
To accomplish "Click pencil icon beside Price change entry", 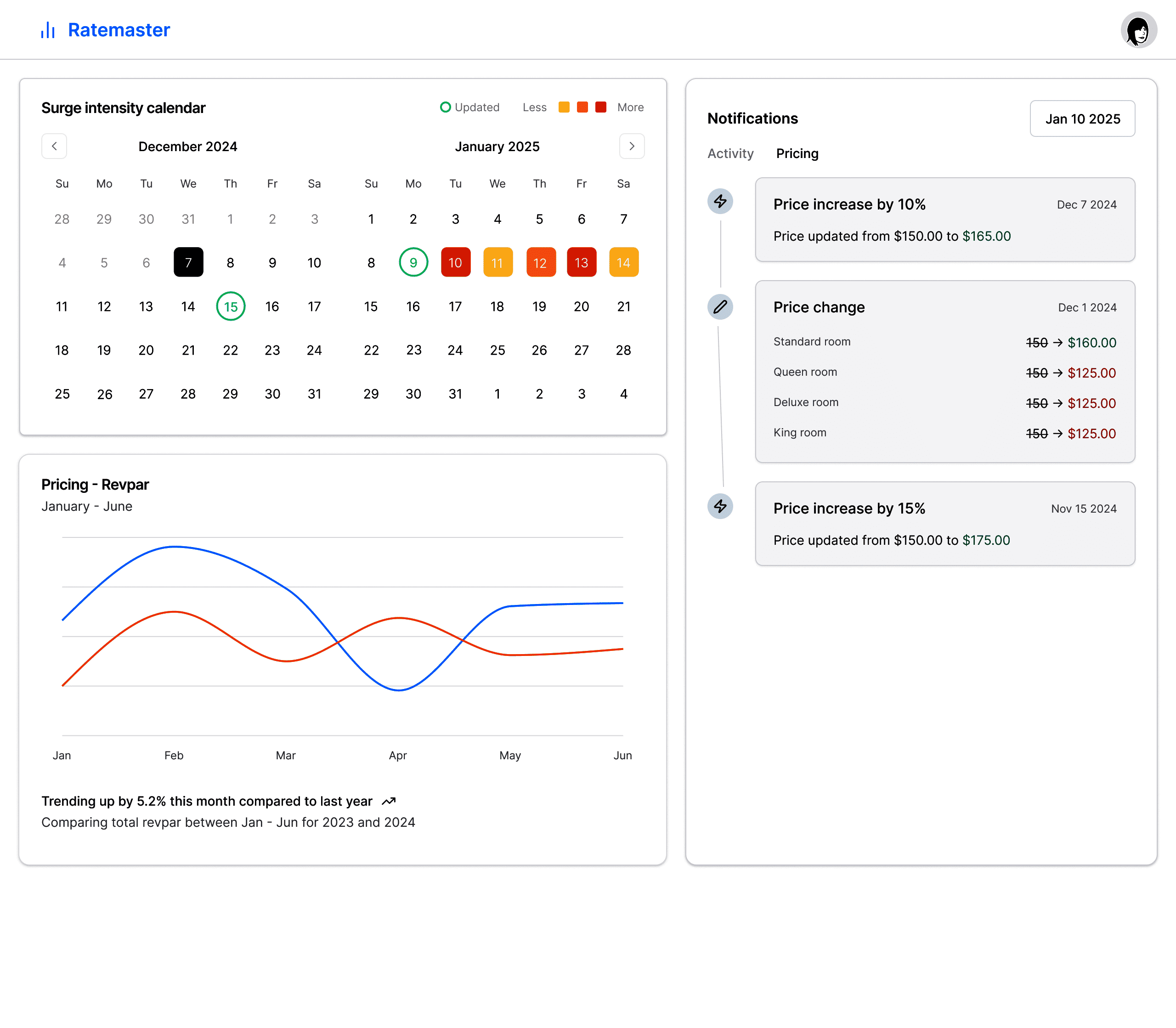I will 720,307.
